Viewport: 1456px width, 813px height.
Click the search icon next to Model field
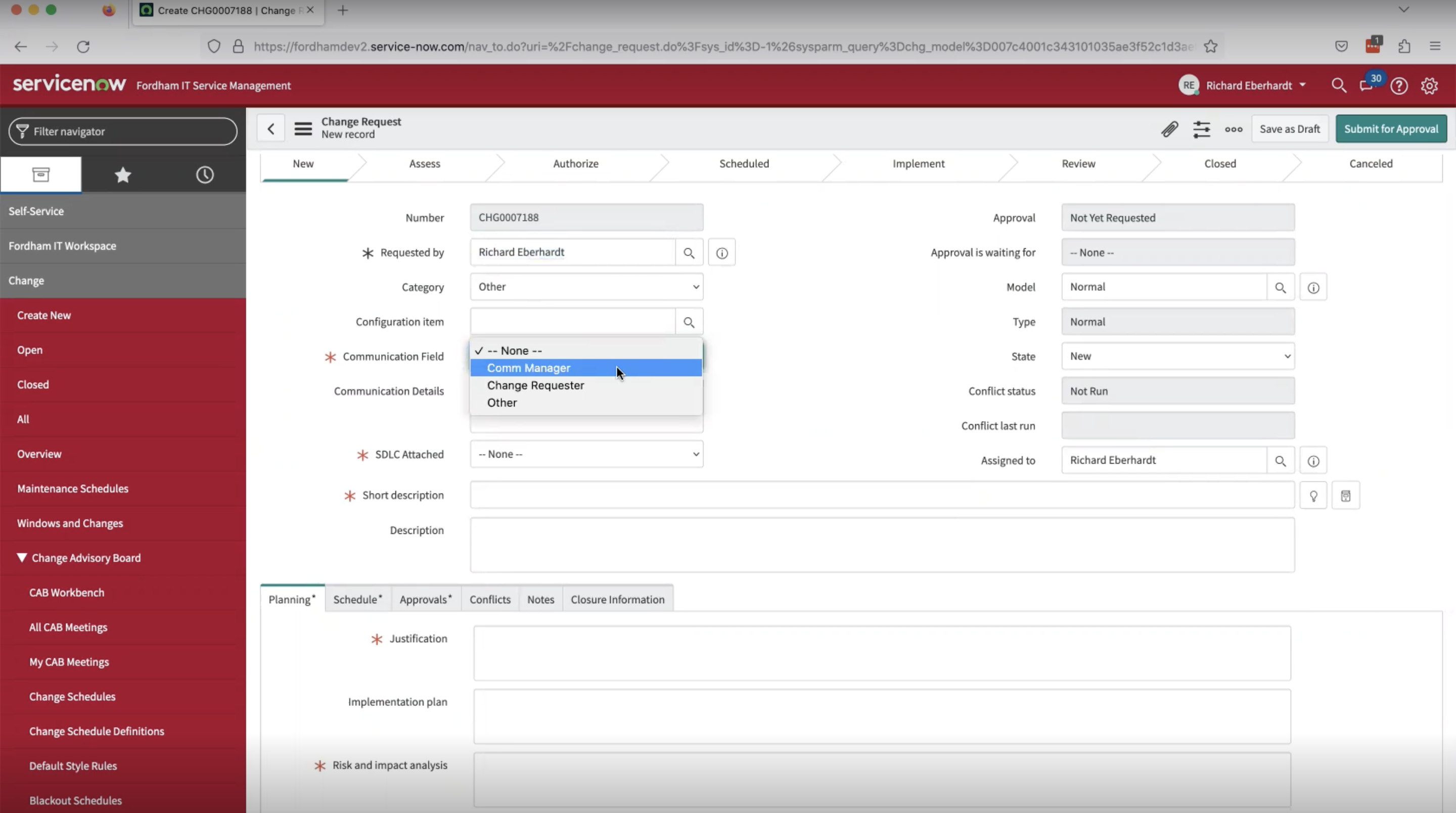(x=1280, y=287)
